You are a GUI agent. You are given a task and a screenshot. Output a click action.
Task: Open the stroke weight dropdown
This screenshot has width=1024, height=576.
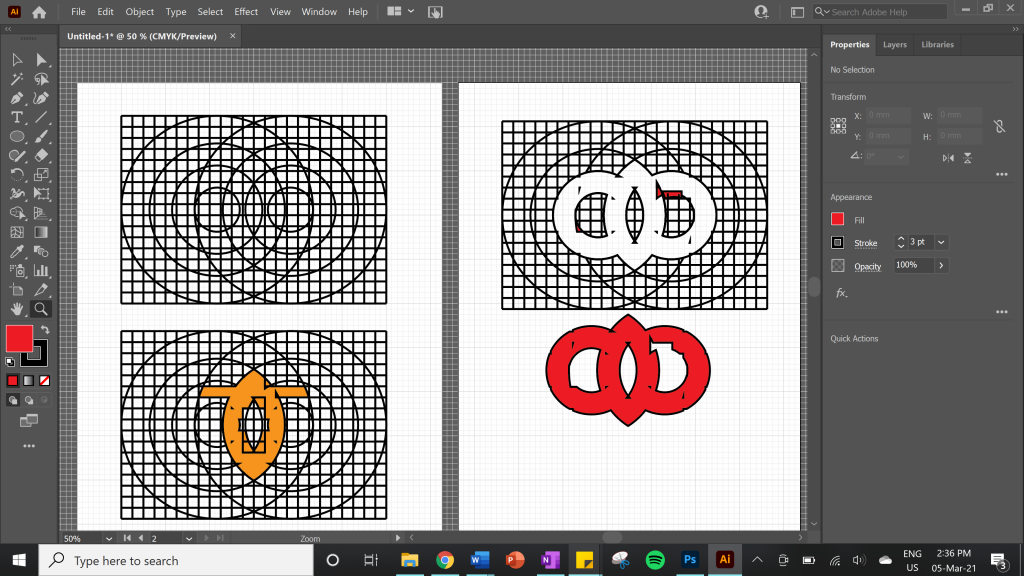pos(941,242)
